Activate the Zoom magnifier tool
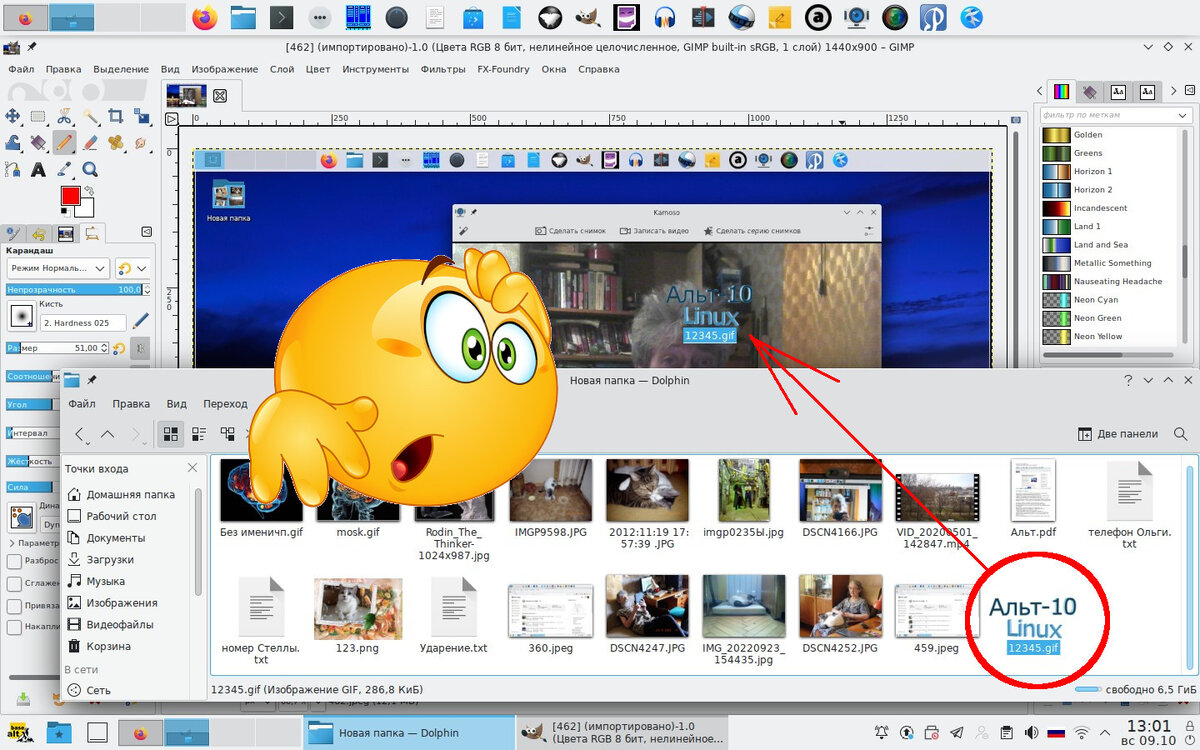 coord(90,169)
